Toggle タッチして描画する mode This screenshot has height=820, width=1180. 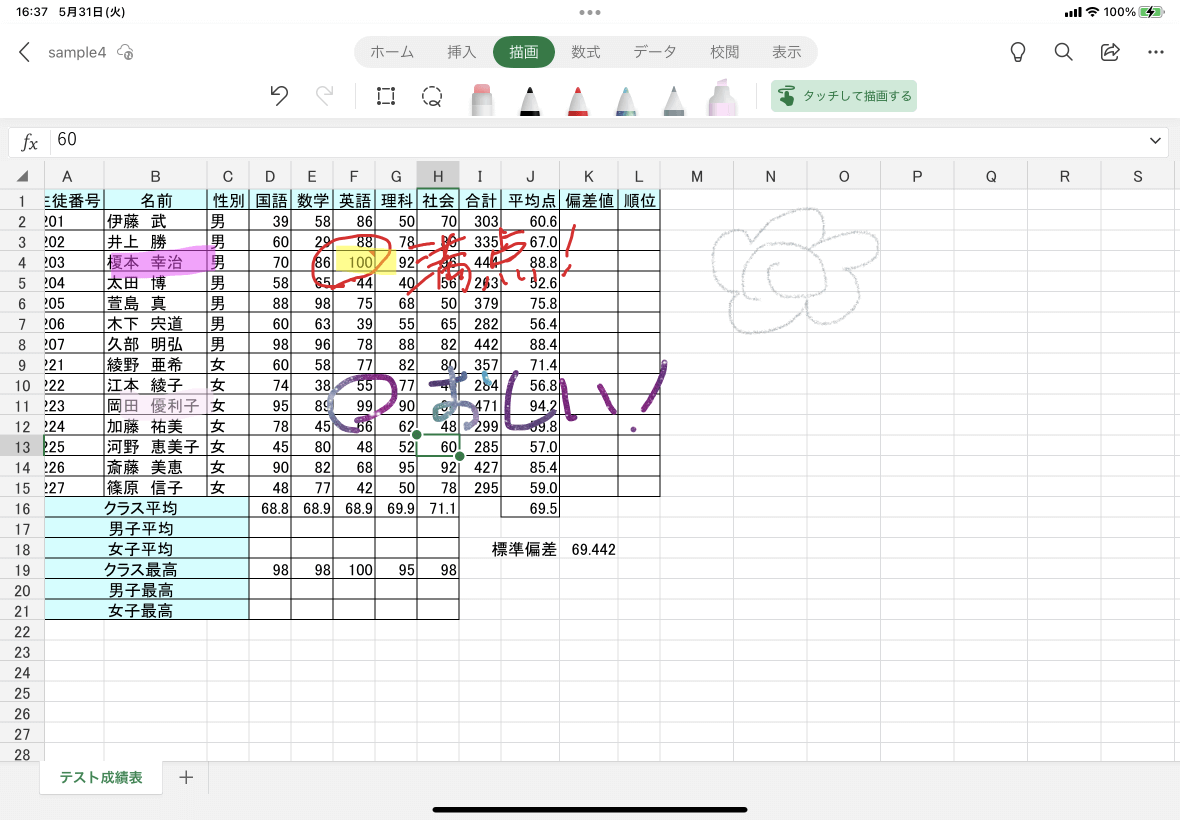[844, 96]
